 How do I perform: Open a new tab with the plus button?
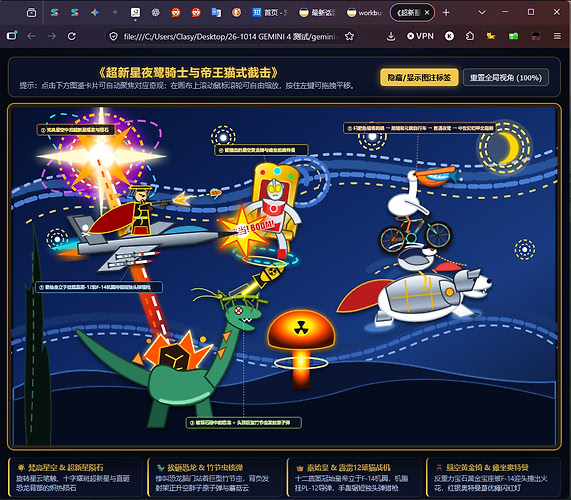click(446, 13)
